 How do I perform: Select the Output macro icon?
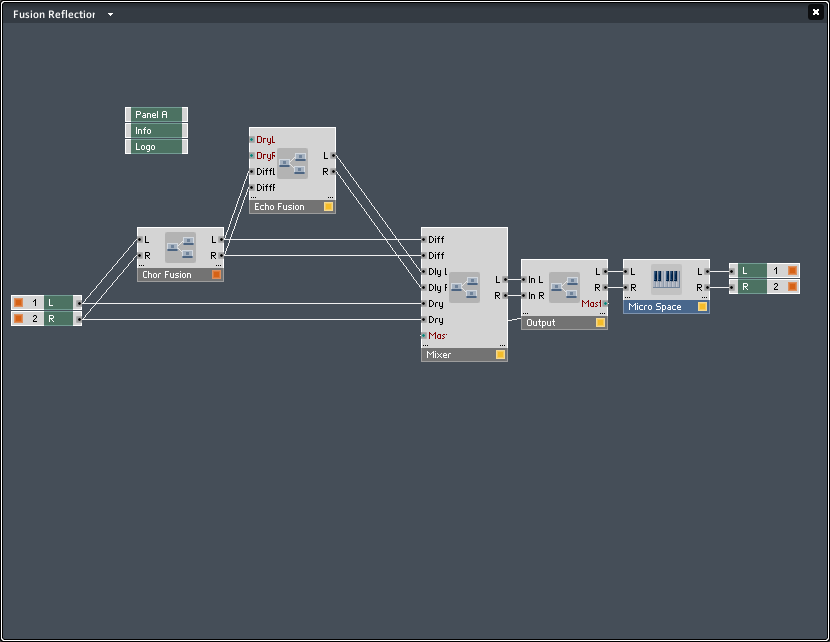click(564, 287)
